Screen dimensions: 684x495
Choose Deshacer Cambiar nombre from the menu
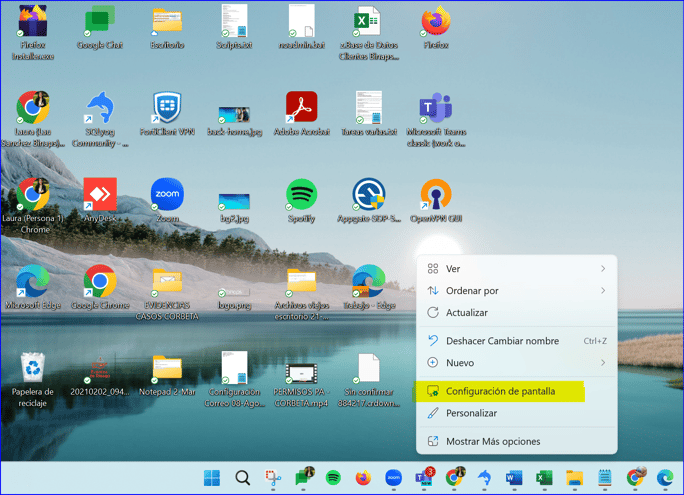tap(517, 341)
